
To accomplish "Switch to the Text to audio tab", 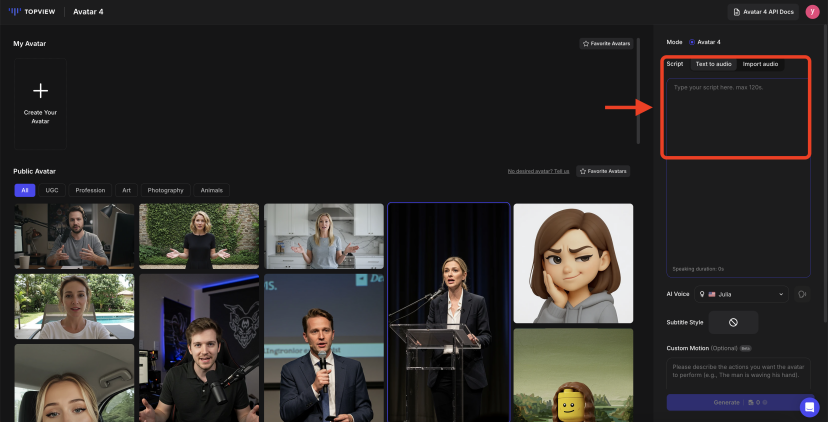I will (x=713, y=64).
